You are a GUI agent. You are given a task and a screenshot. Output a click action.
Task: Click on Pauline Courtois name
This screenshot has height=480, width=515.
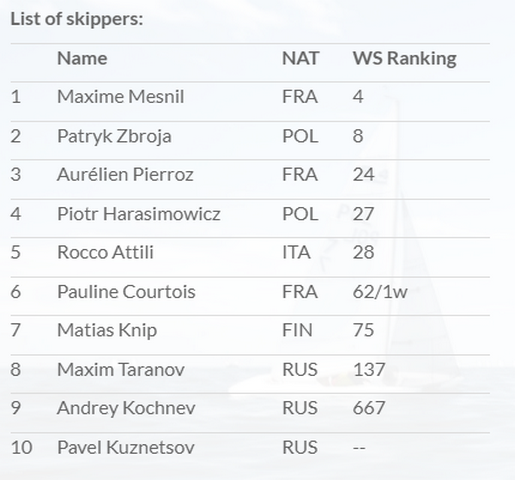(x=126, y=292)
